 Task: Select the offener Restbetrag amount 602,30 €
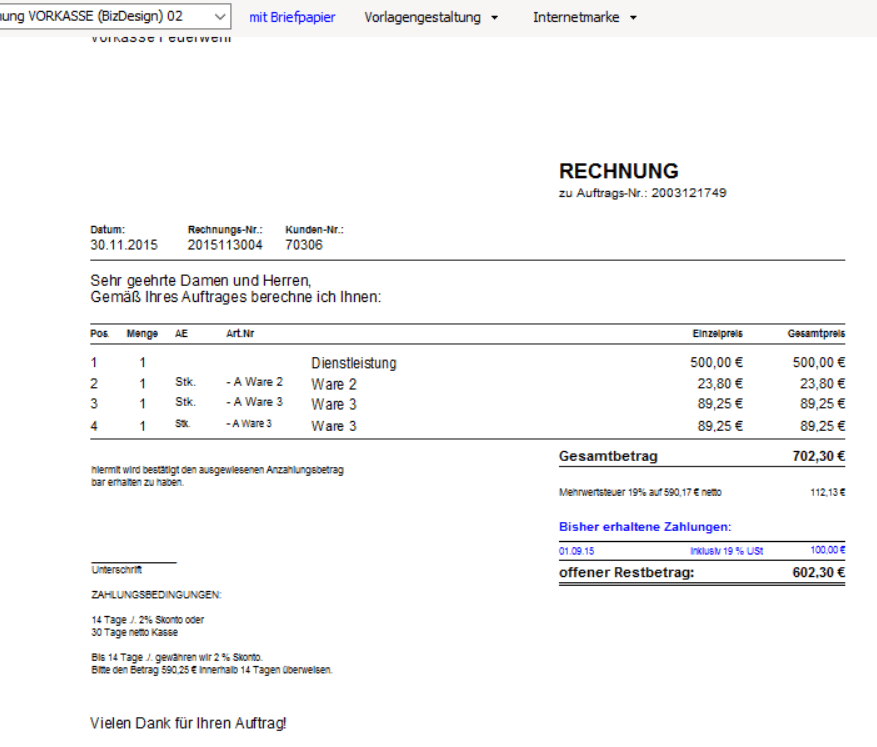coord(818,572)
